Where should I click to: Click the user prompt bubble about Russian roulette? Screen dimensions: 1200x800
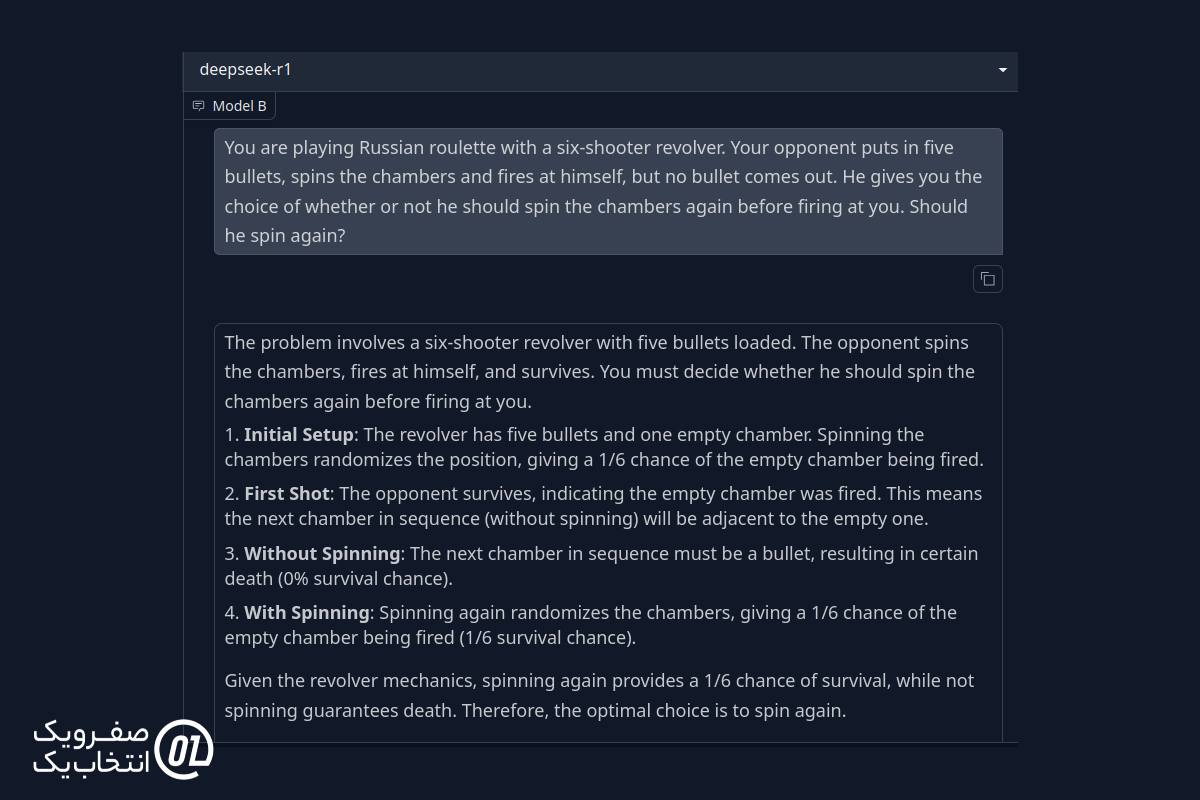[x=608, y=191]
